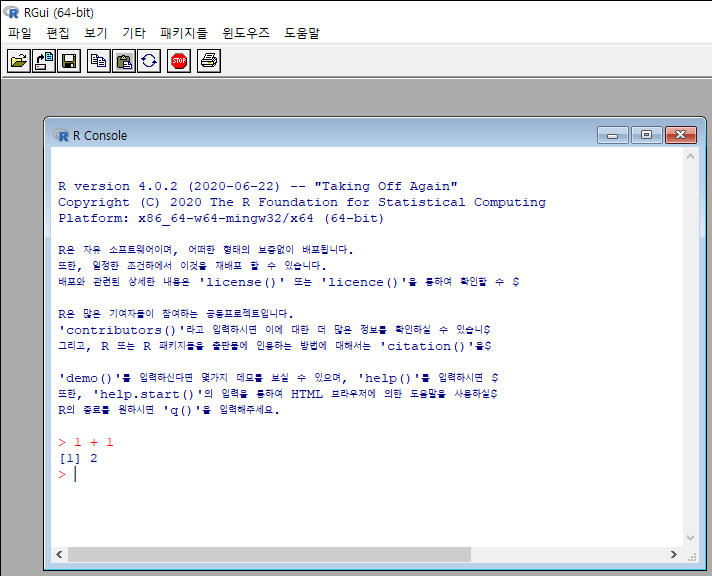Stop current computation with STOP icon
The width and height of the screenshot is (712, 576).
pos(179,61)
